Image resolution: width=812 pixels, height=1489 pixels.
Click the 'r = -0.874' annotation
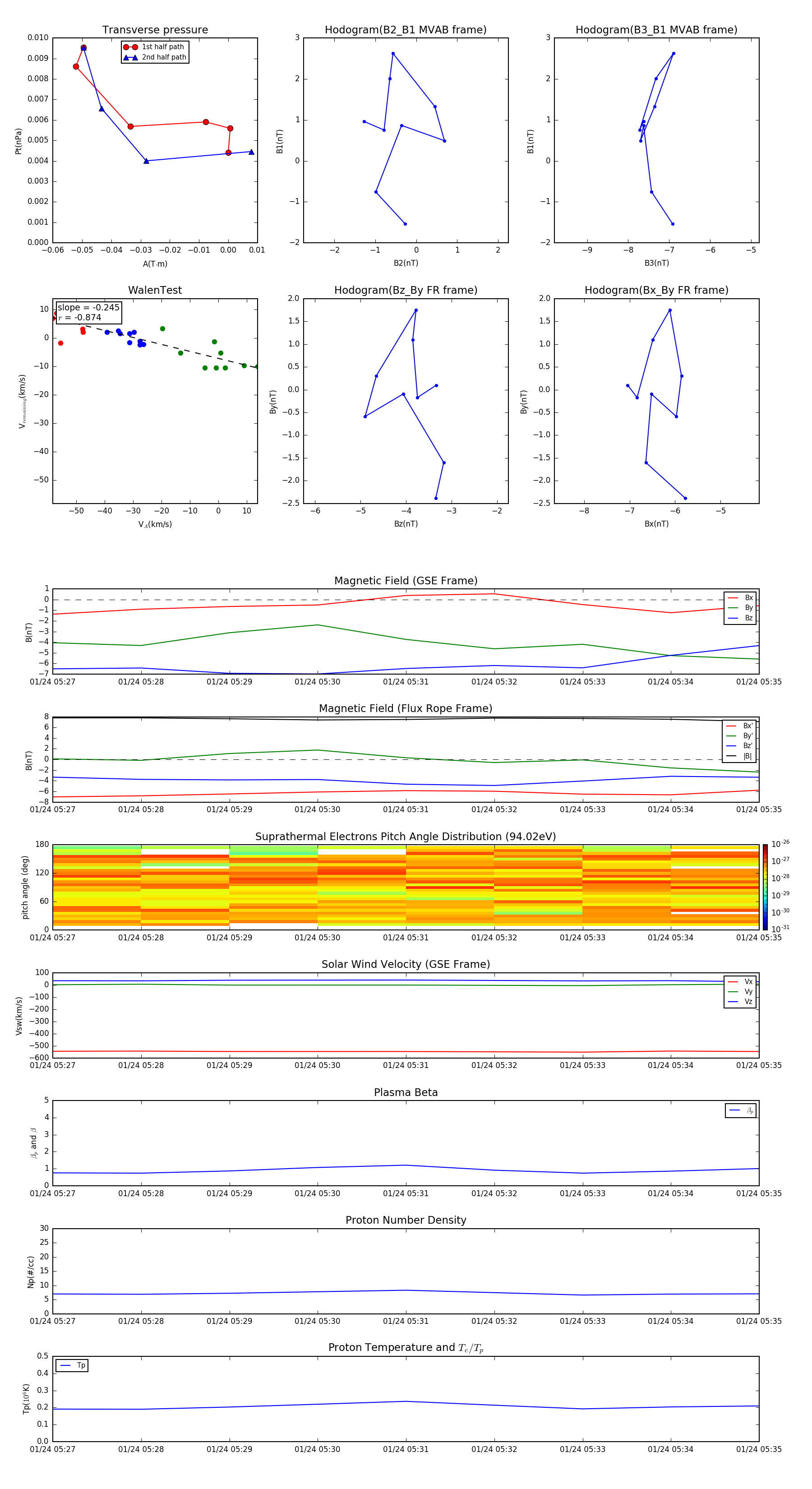(80, 317)
